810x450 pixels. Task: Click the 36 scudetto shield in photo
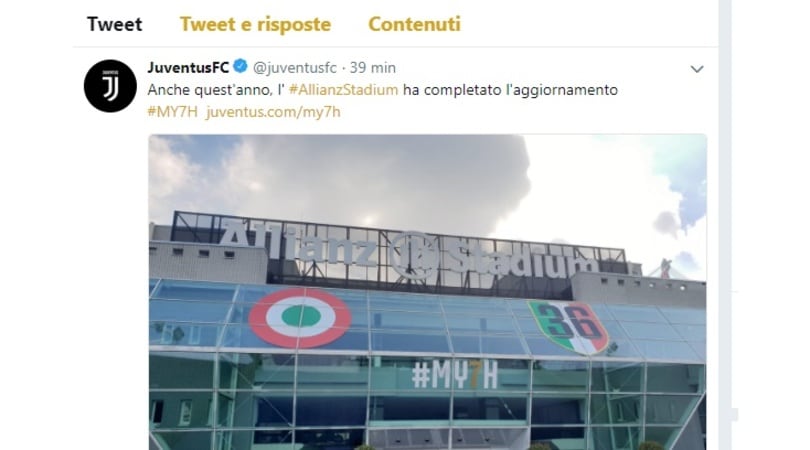click(569, 327)
